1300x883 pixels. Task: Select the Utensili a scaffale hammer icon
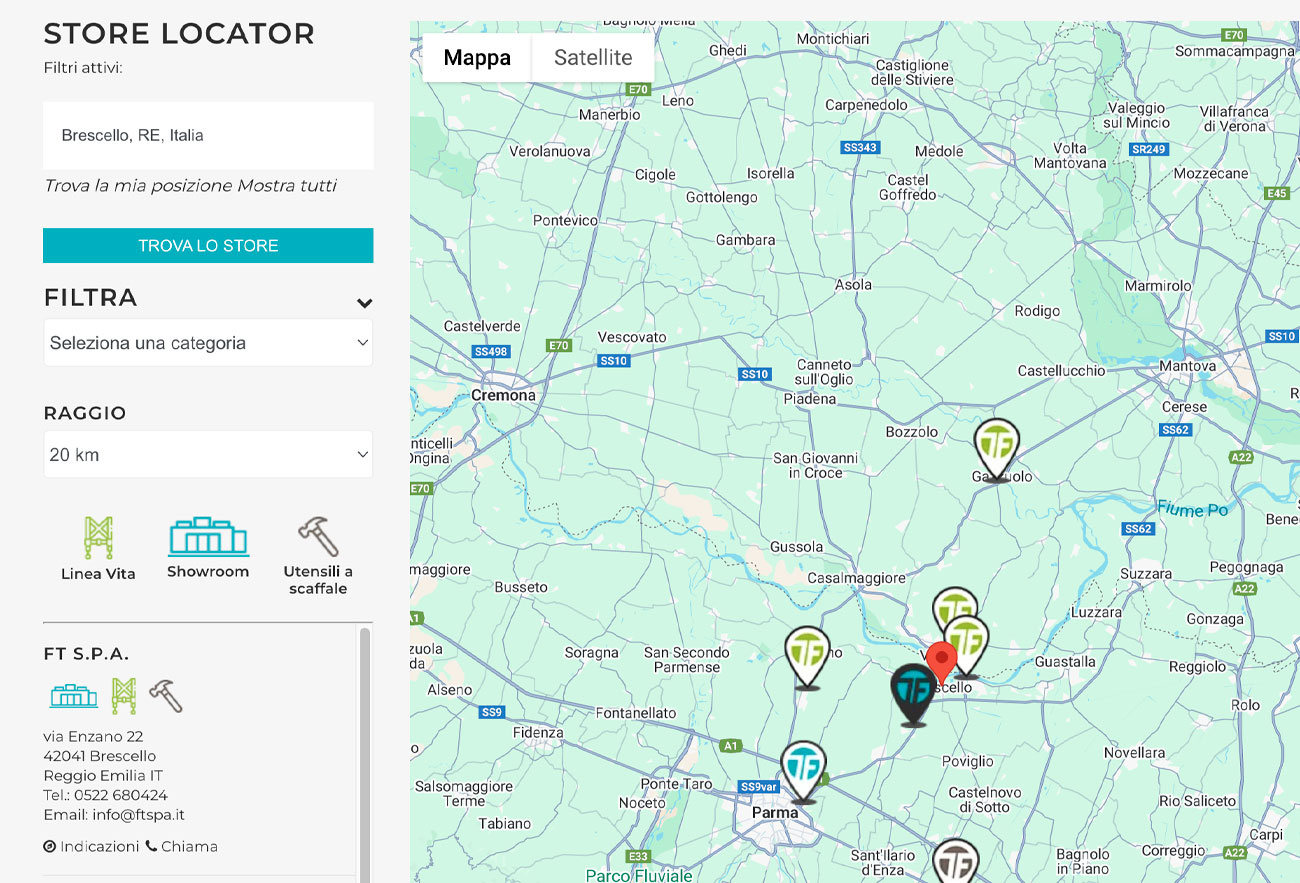pos(318,537)
